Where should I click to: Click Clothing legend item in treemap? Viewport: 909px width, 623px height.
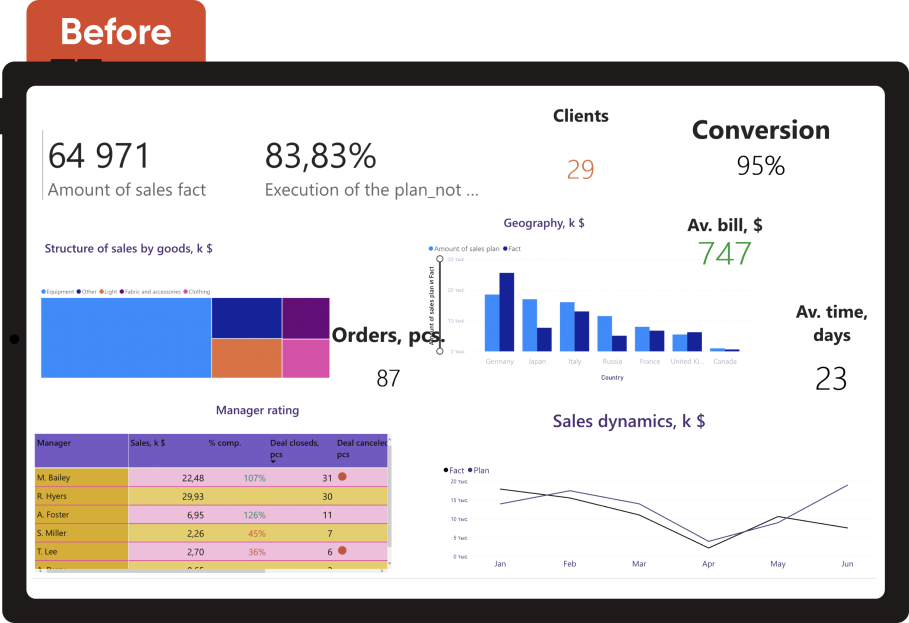click(x=197, y=292)
